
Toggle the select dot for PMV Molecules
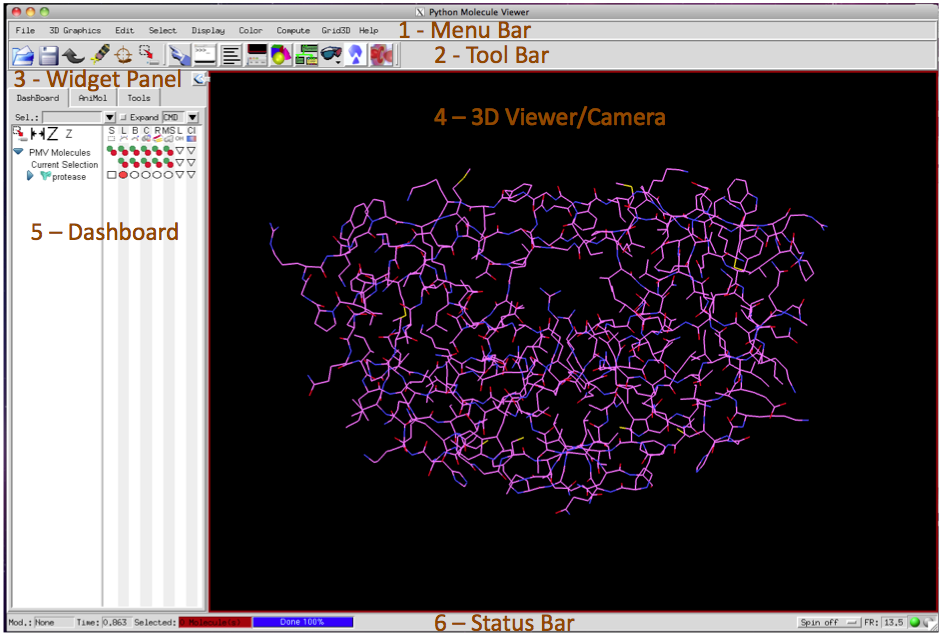pos(110,149)
